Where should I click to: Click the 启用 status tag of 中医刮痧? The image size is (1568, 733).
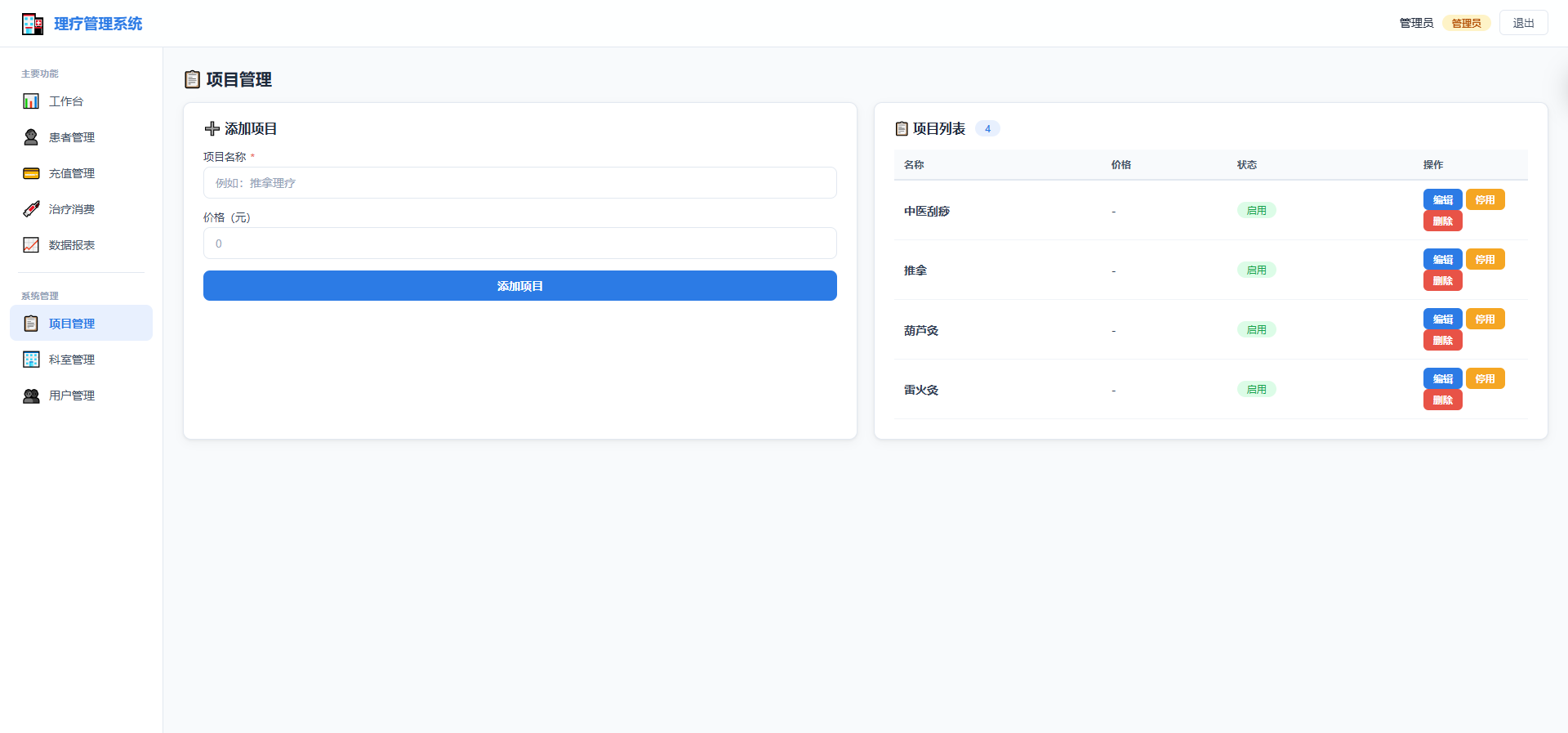pos(1256,211)
